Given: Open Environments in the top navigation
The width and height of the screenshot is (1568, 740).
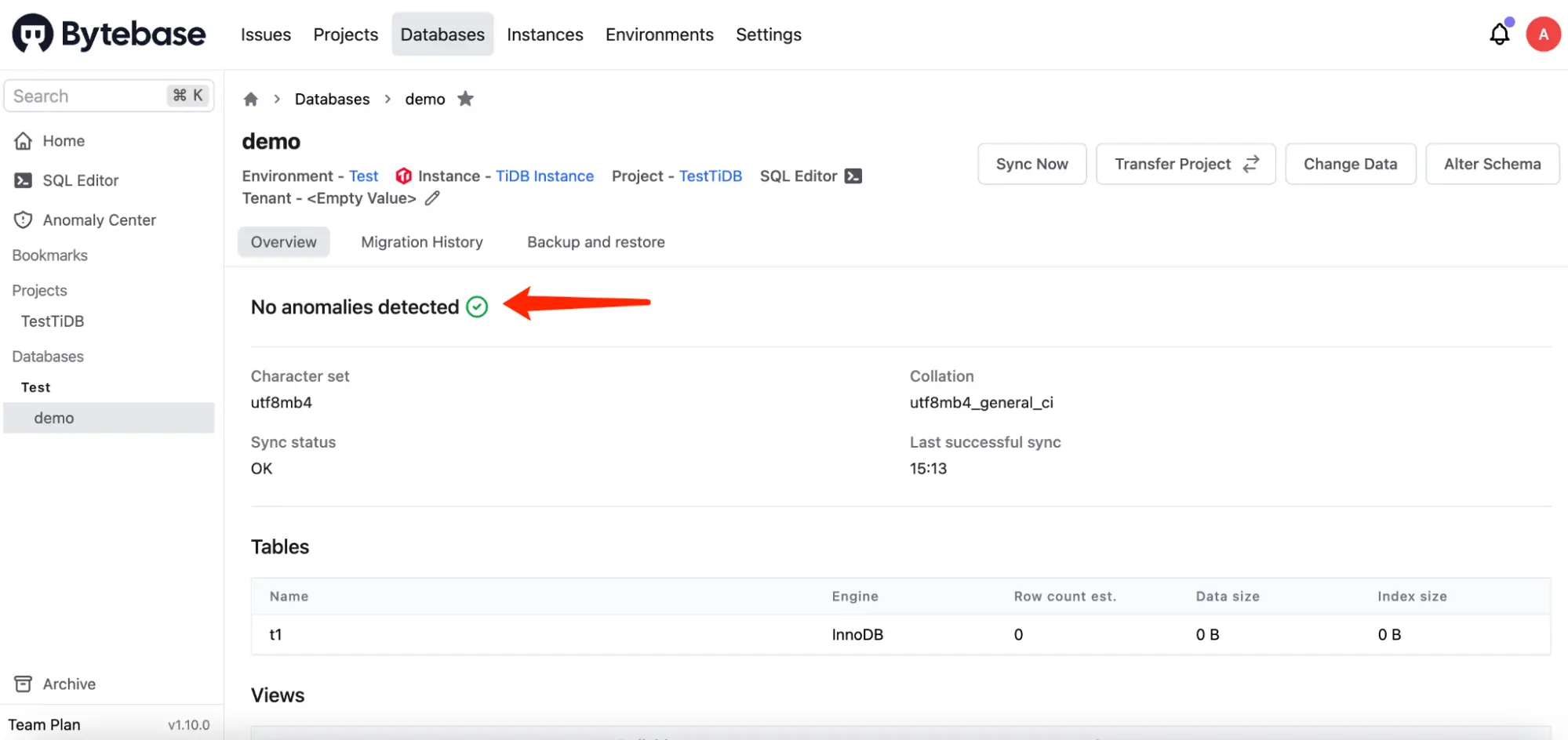Looking at the screenshot, I should click(660, 34).
